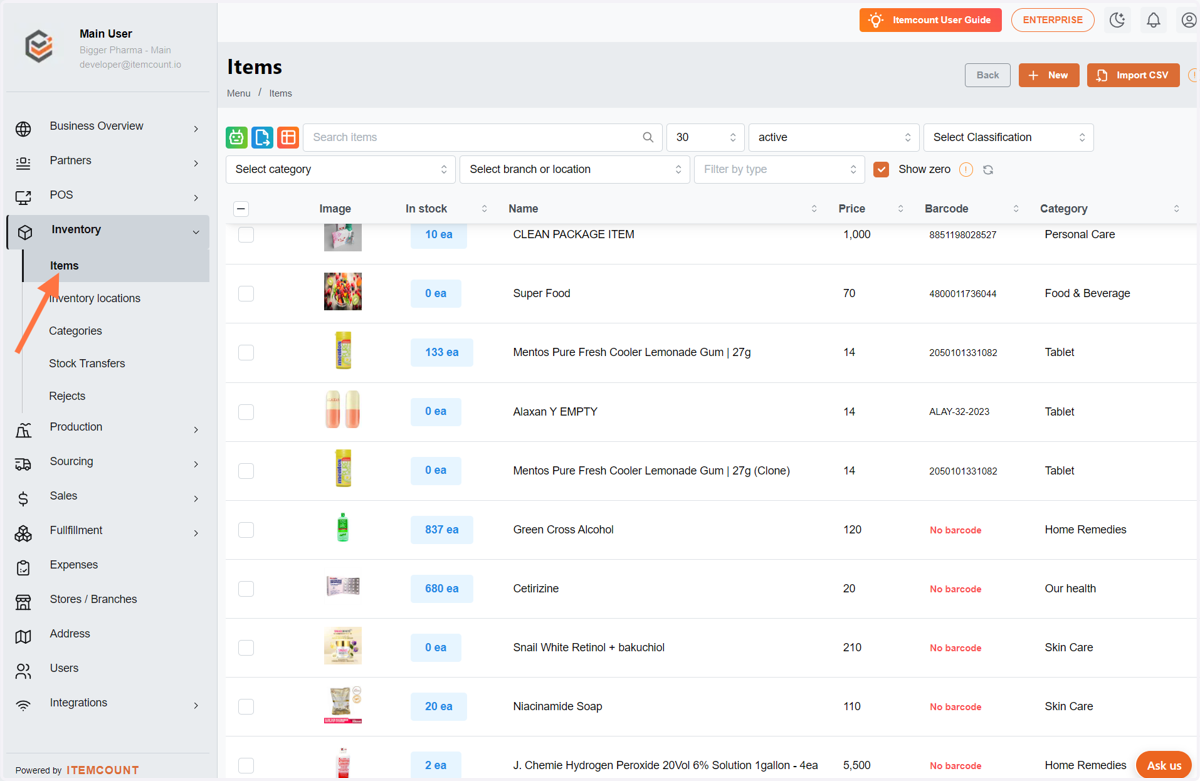Click the lightbulb icon in User Guide
The height and width of the screenshot is (781, 1200).
(x=876, y=20)
